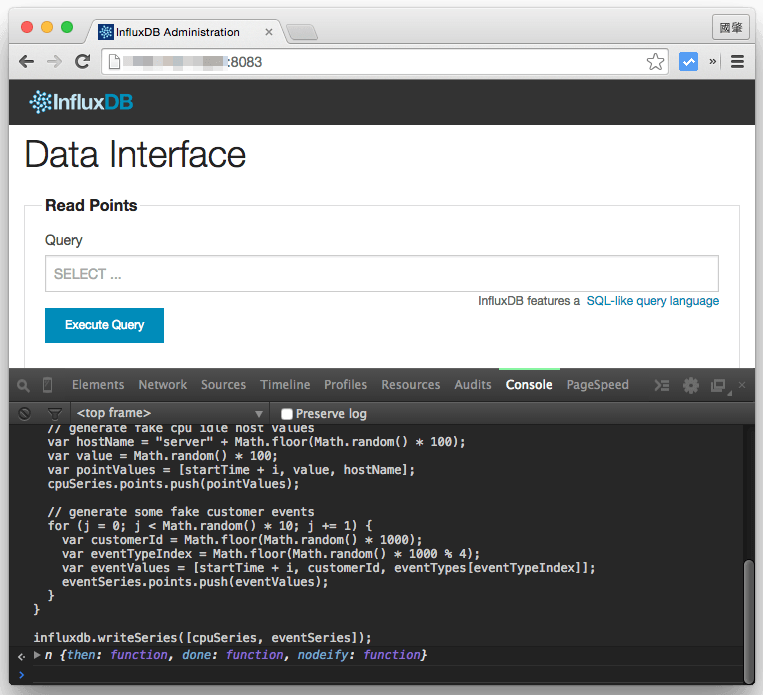Open the SQL-like query language link

pos(653,301)
